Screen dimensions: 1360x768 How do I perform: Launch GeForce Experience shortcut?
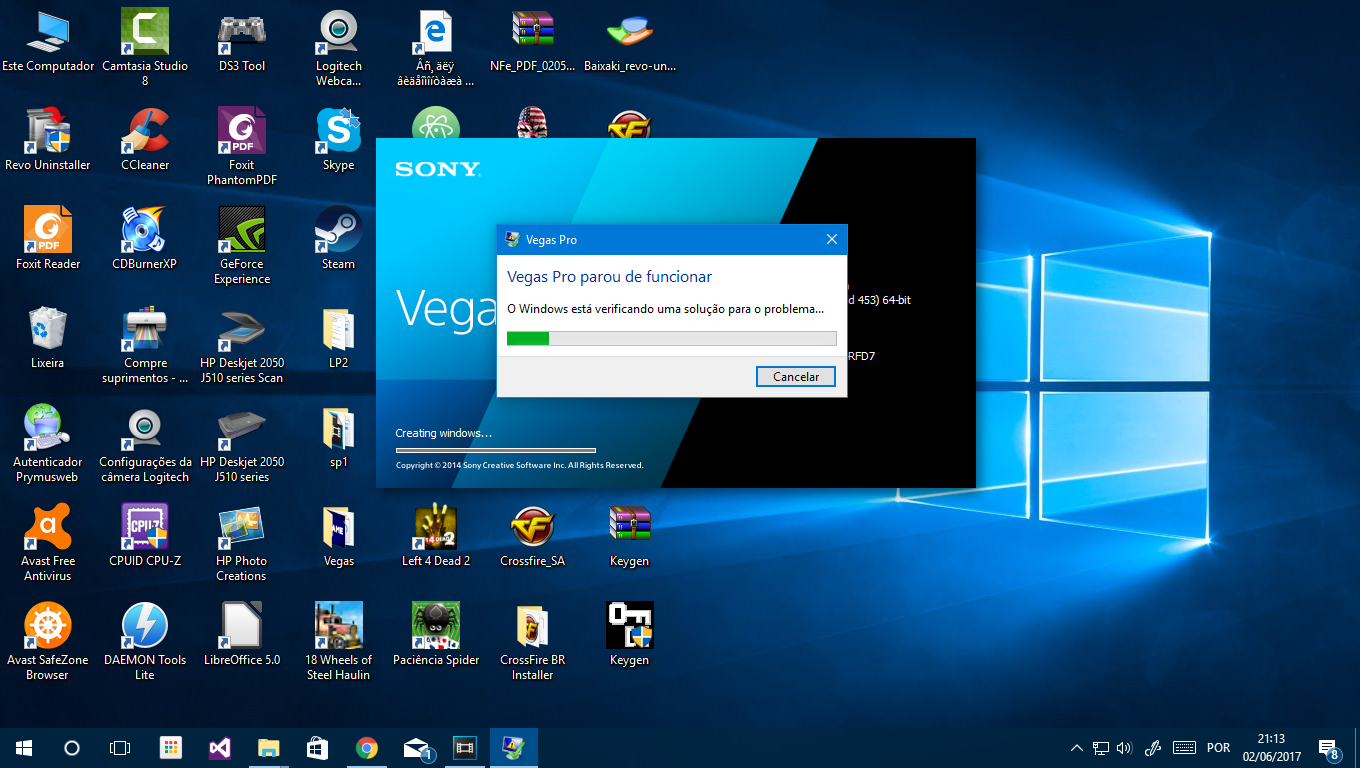(x=242, y=246)
